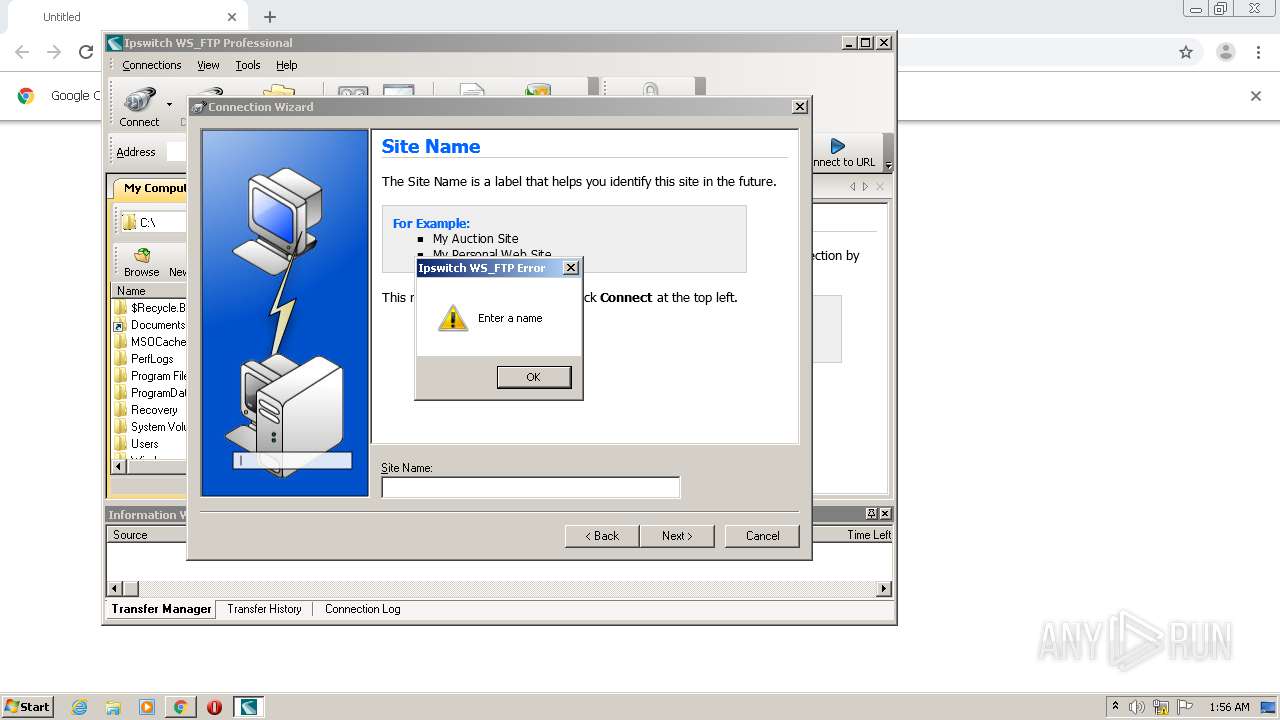Select the PerfLogs folder
The width and height of the screenshot is (1280, 720).
pos(144,359)
